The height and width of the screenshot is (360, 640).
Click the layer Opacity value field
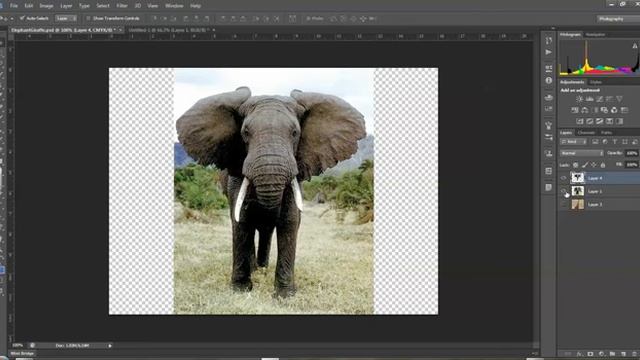pyautogui.click(x=632, y=153)
